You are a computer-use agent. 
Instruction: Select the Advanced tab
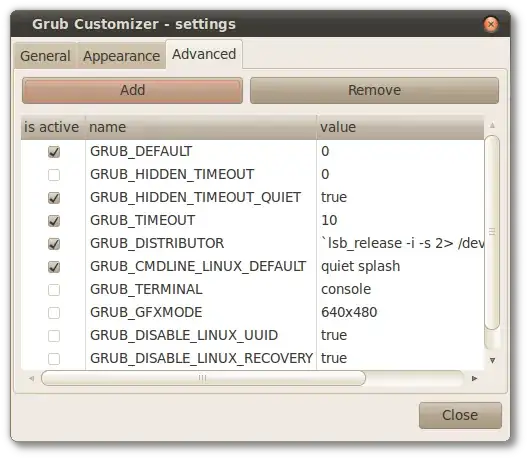tap(204, 54)
